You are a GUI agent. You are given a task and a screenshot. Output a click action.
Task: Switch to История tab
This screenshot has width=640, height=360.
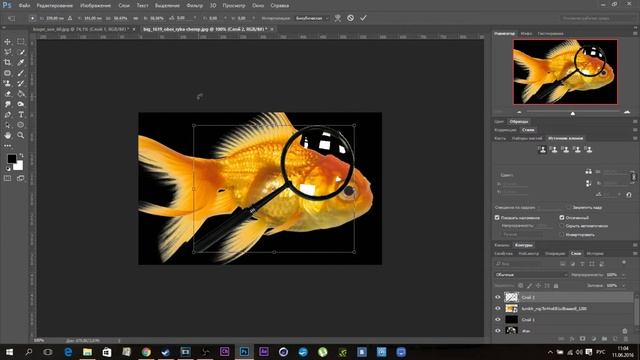click(595, 253)
